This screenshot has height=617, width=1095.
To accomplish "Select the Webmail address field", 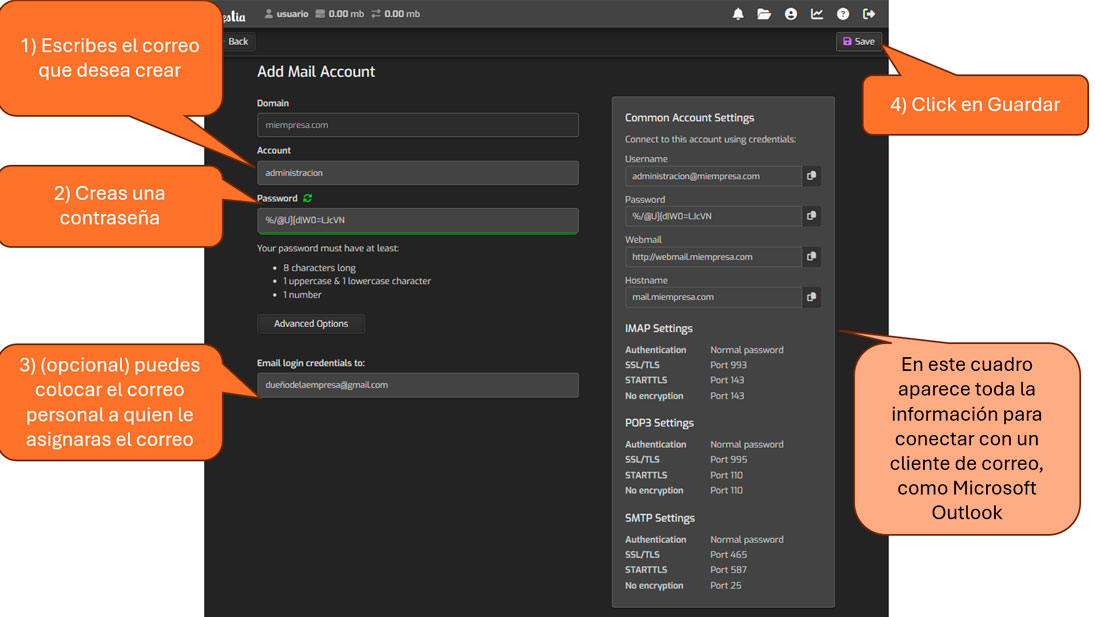I will (x=713, y=257).
